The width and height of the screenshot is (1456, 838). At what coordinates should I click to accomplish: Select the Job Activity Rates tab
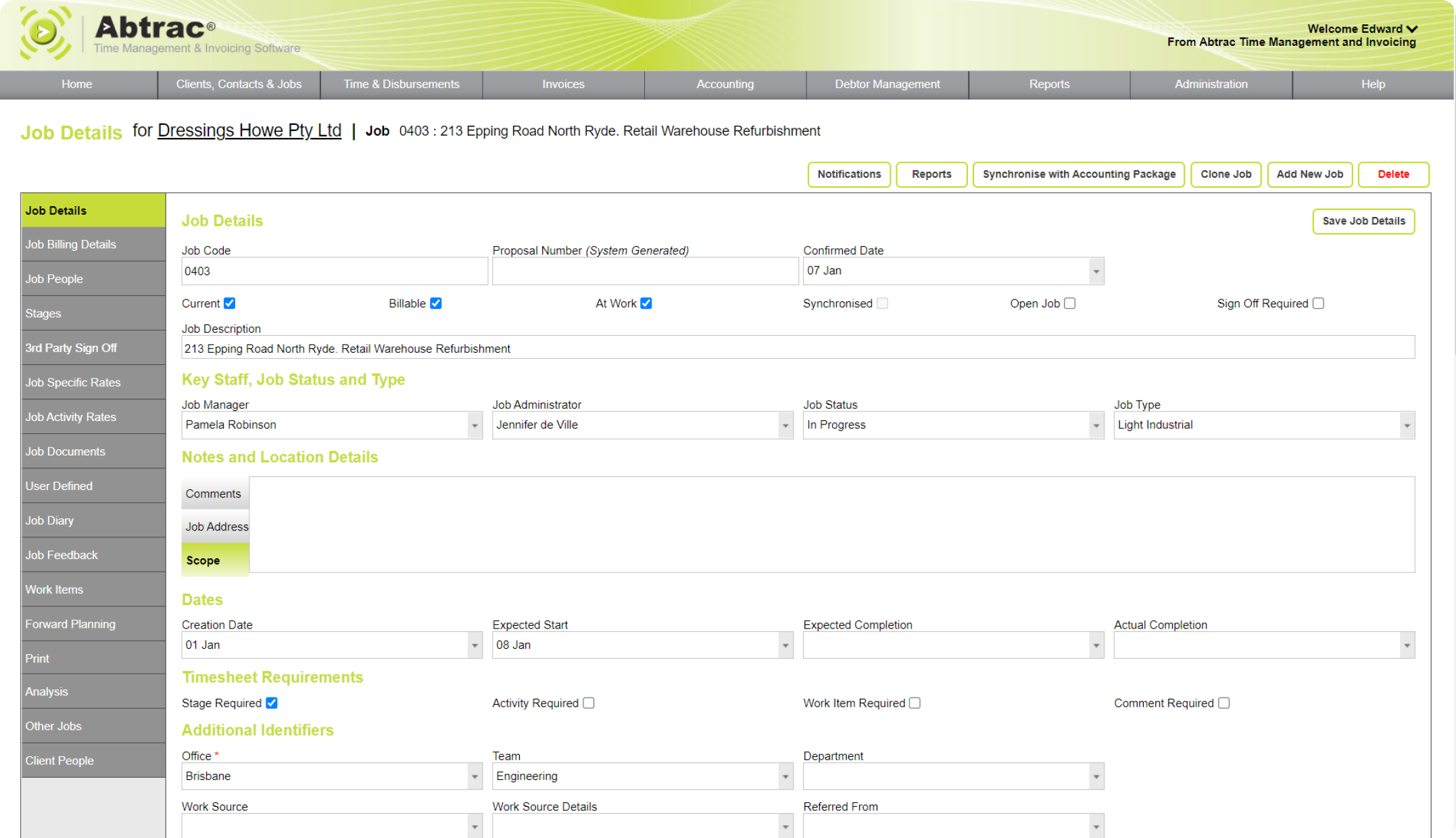click(93, 417)
